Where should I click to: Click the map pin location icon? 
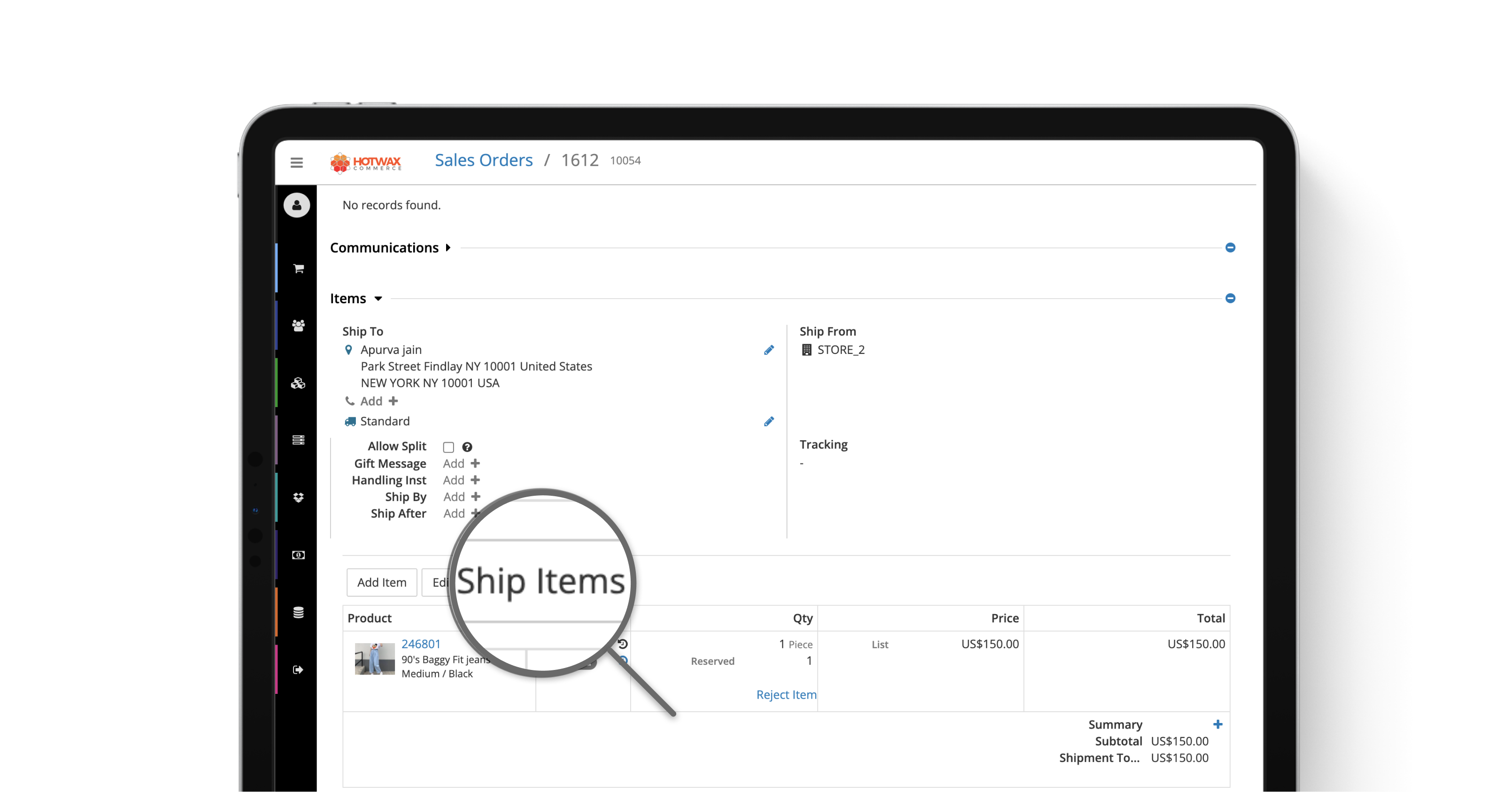(348, 350)
